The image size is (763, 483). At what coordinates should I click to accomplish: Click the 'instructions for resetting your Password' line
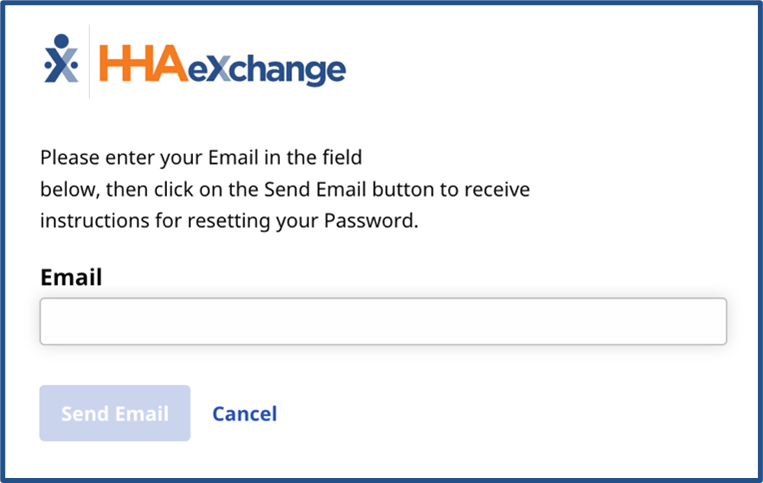coord(228,221)
